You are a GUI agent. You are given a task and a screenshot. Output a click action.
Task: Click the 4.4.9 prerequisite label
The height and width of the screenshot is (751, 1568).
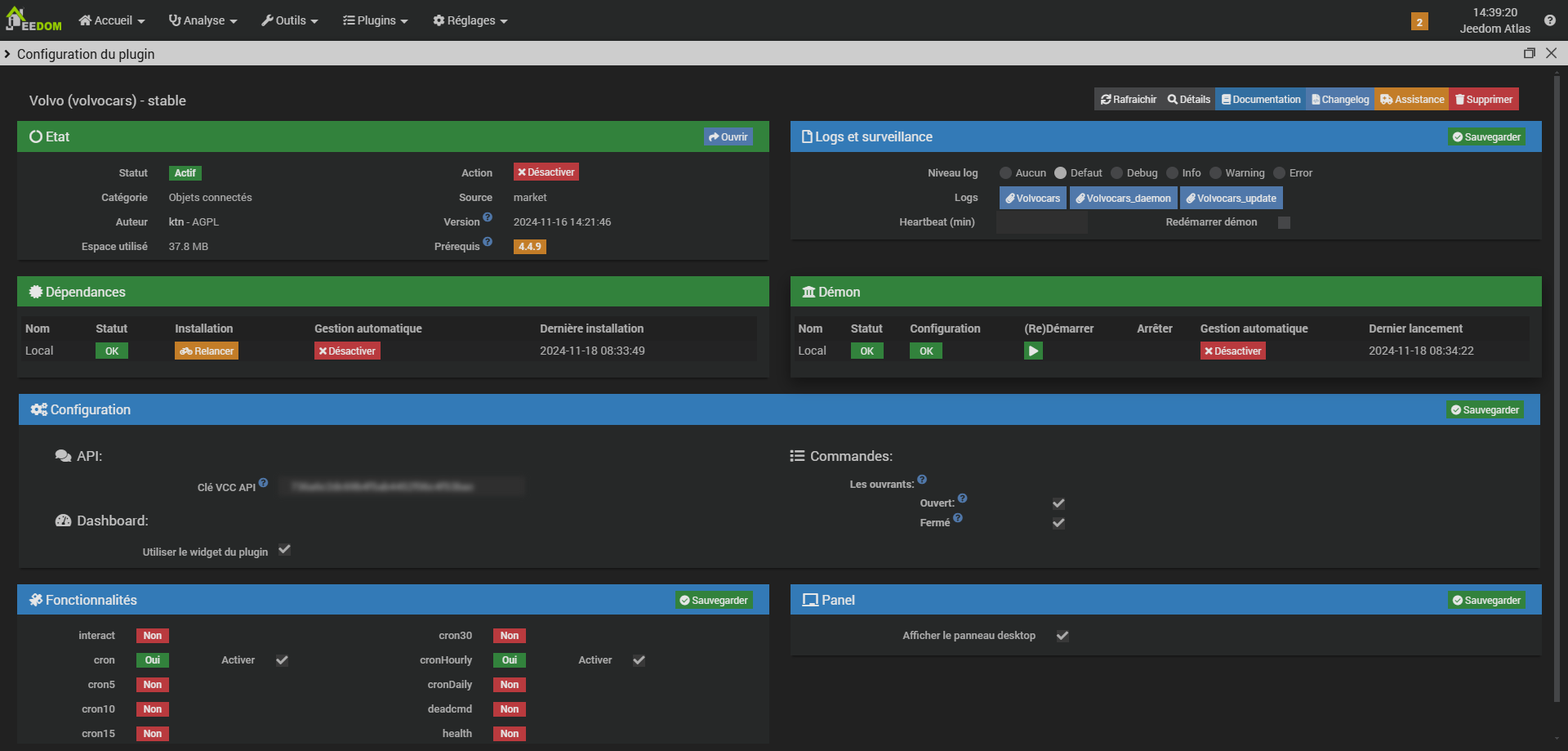point(530,247)
